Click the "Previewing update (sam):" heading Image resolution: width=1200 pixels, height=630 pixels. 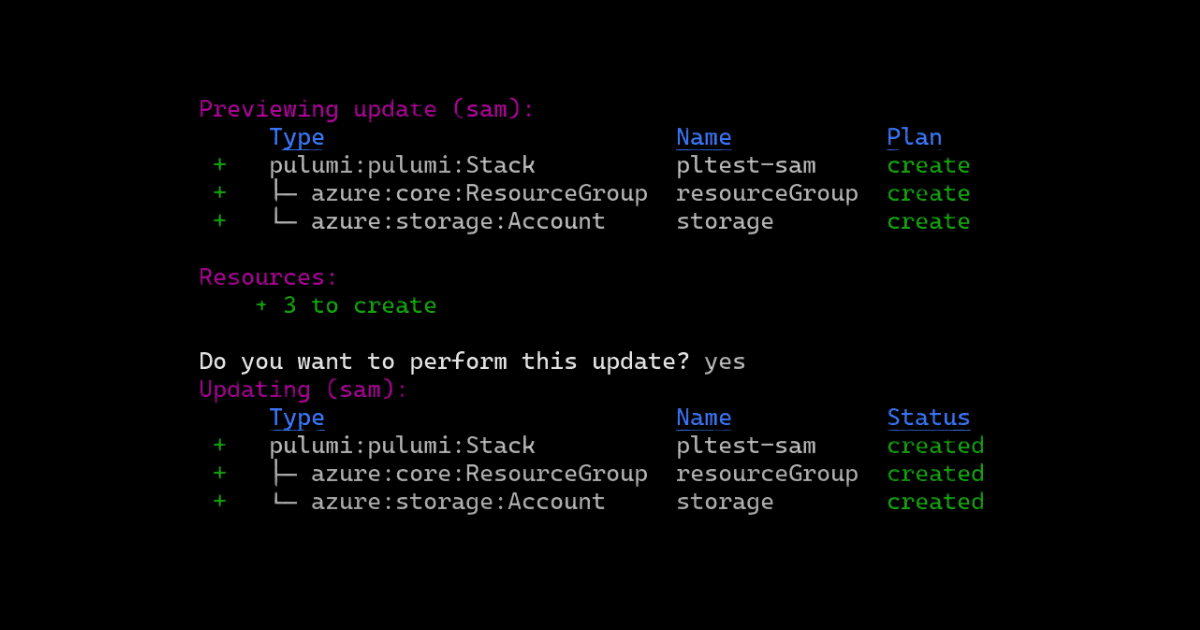[x=366, y=110]
